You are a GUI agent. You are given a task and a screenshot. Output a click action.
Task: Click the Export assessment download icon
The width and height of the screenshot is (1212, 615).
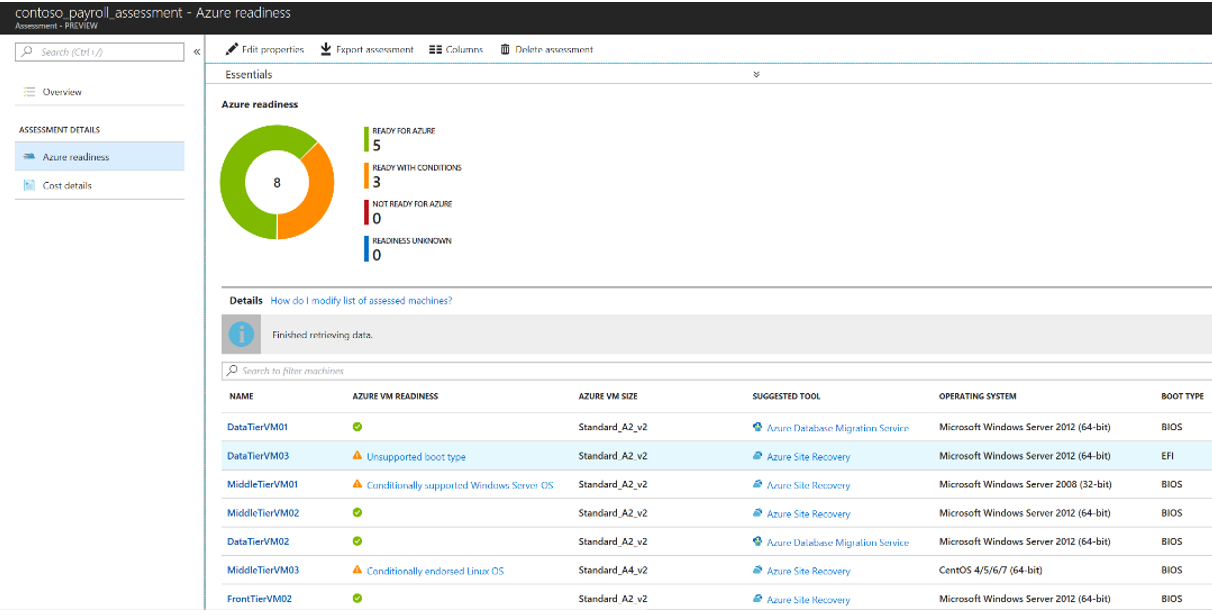(x=325, y=49)
